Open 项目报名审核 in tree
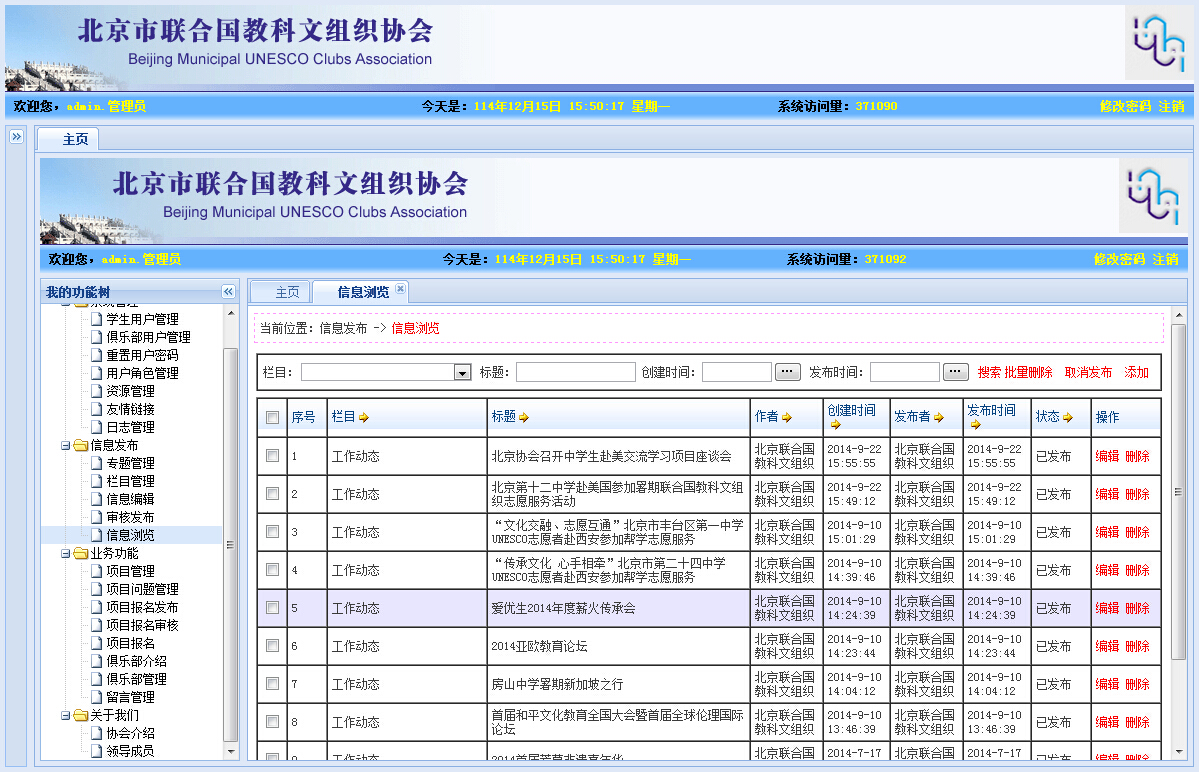Viewport: 1199px width, 772px height. 142,625
